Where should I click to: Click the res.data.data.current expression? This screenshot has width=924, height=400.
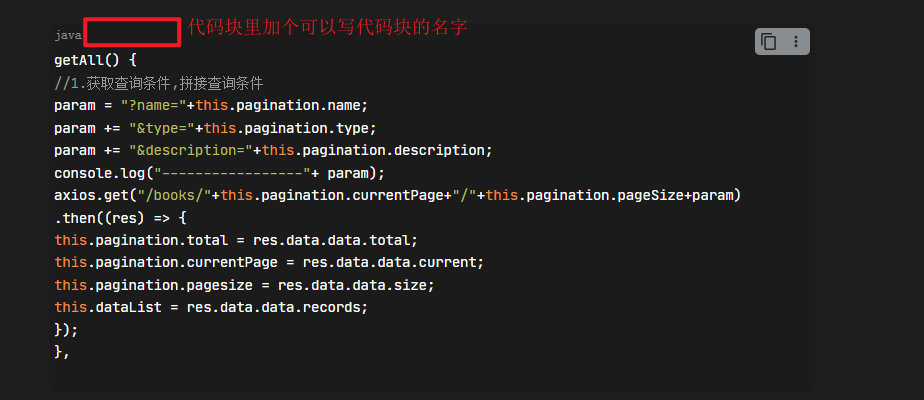393,261
